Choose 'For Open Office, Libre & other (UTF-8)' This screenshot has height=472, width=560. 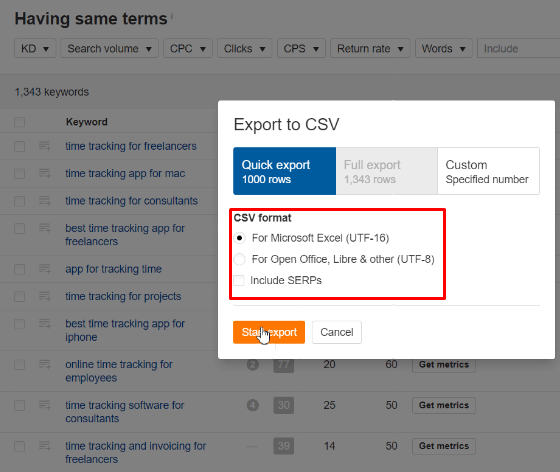[x=239, y=259]
